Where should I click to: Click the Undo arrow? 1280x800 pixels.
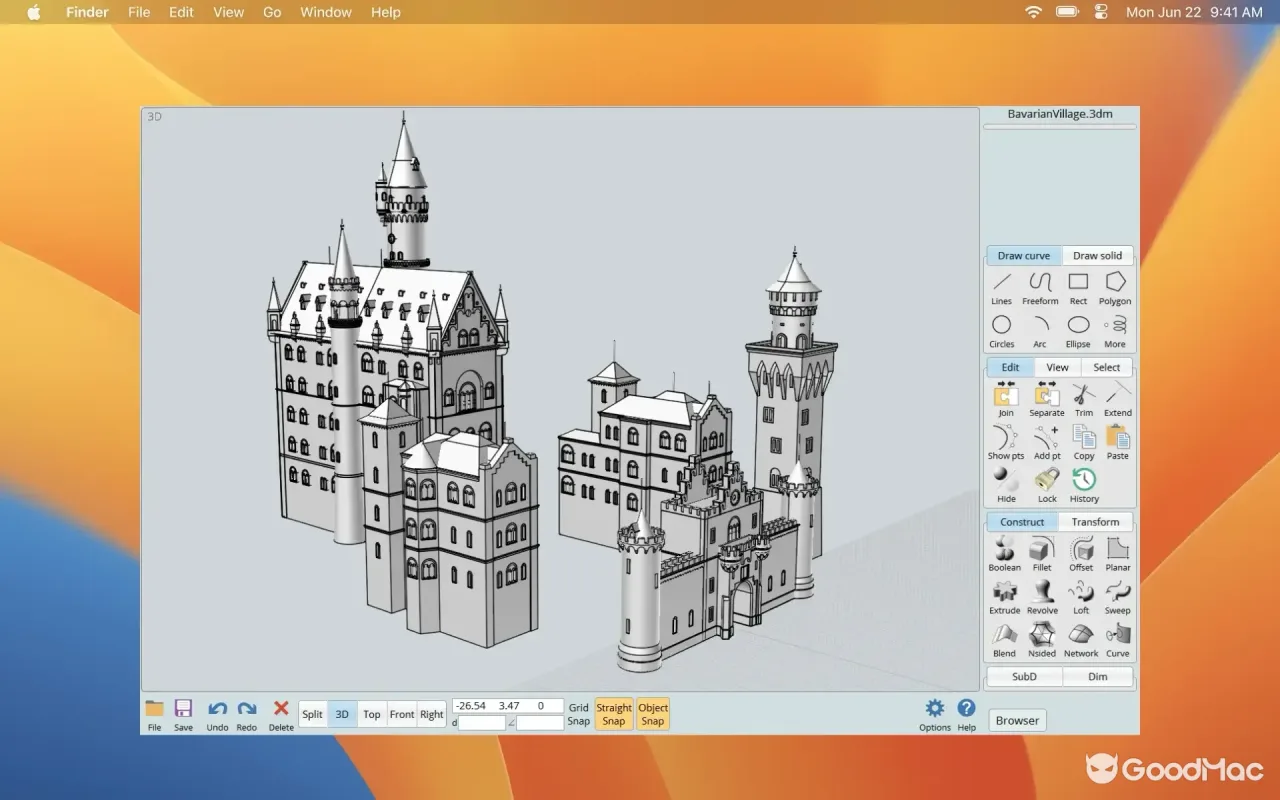click(217, 715)
